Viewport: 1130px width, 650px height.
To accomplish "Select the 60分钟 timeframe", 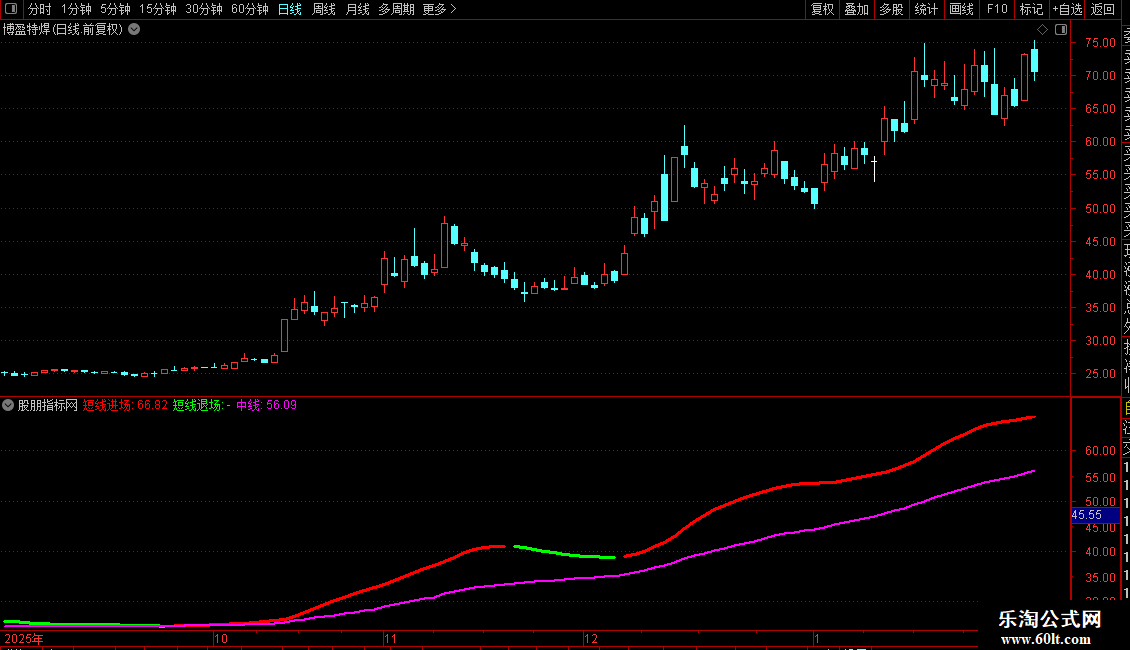I will click(249, 9).
